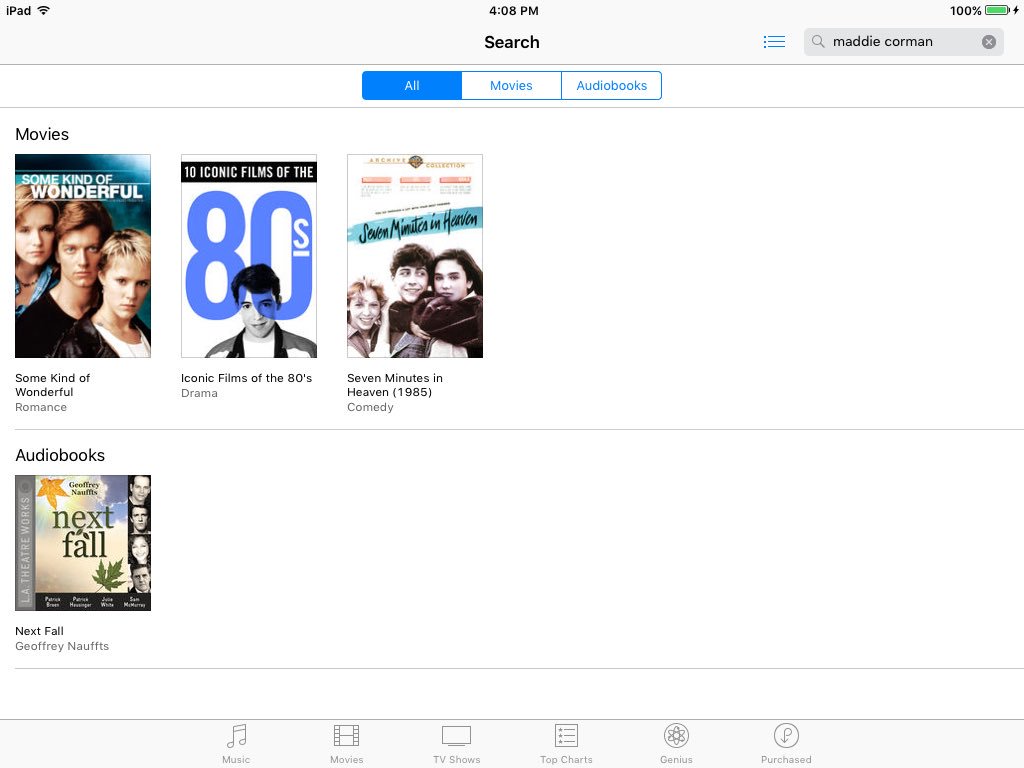Open the list view menu icon

(x=774, y=42)
